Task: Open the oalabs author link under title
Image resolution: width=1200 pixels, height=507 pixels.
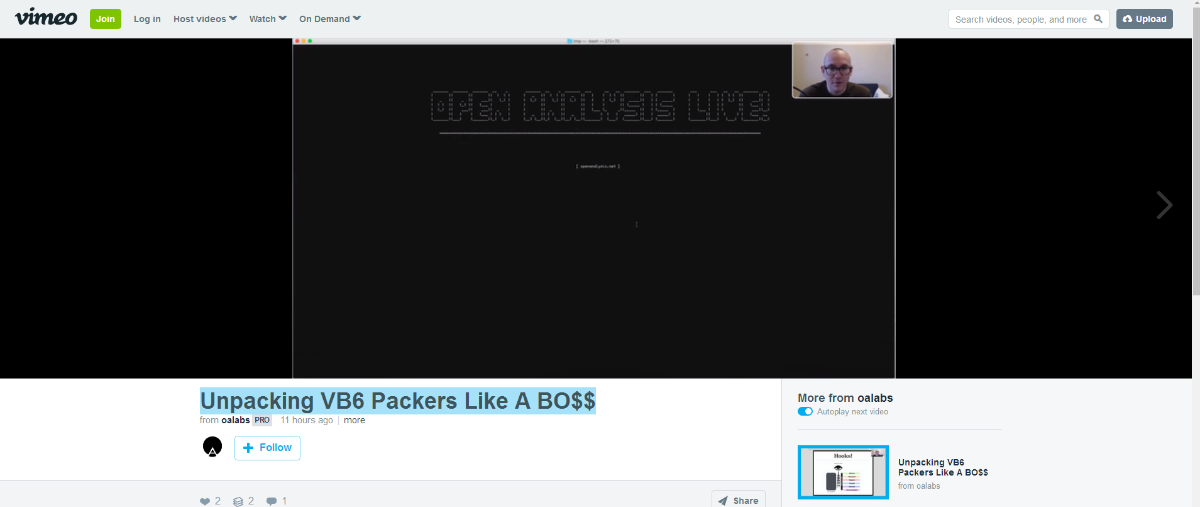Action: (235, 420)
